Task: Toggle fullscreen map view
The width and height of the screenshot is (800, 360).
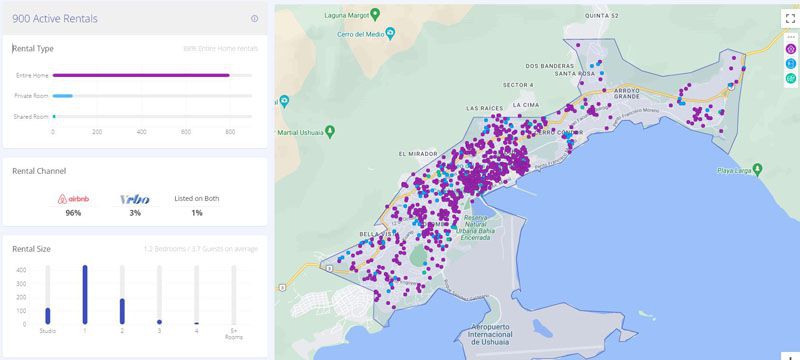Action: click(790, 19)
